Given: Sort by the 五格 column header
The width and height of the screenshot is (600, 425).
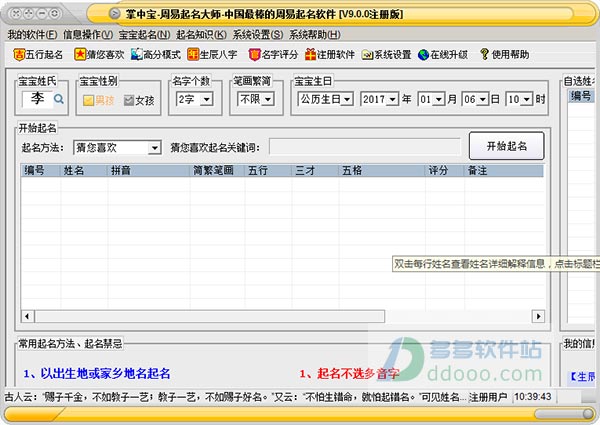Looking at the screenshot, I should tap(382, 170).
